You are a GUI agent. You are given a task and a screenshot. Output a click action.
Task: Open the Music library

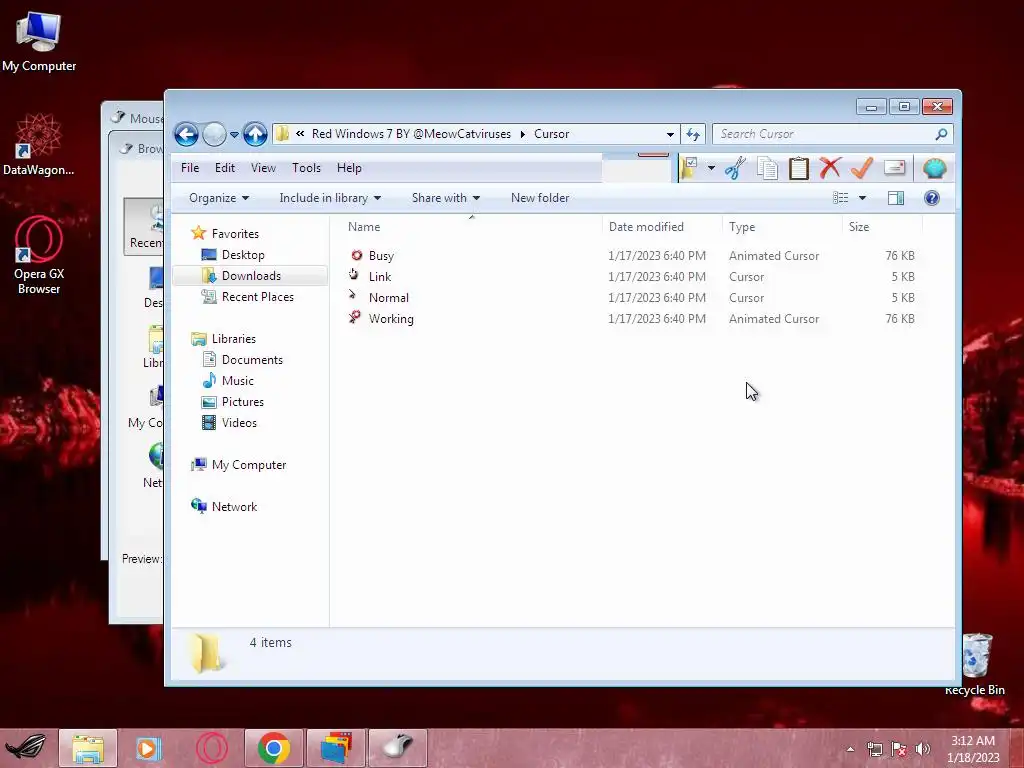(x=238, y=381)
